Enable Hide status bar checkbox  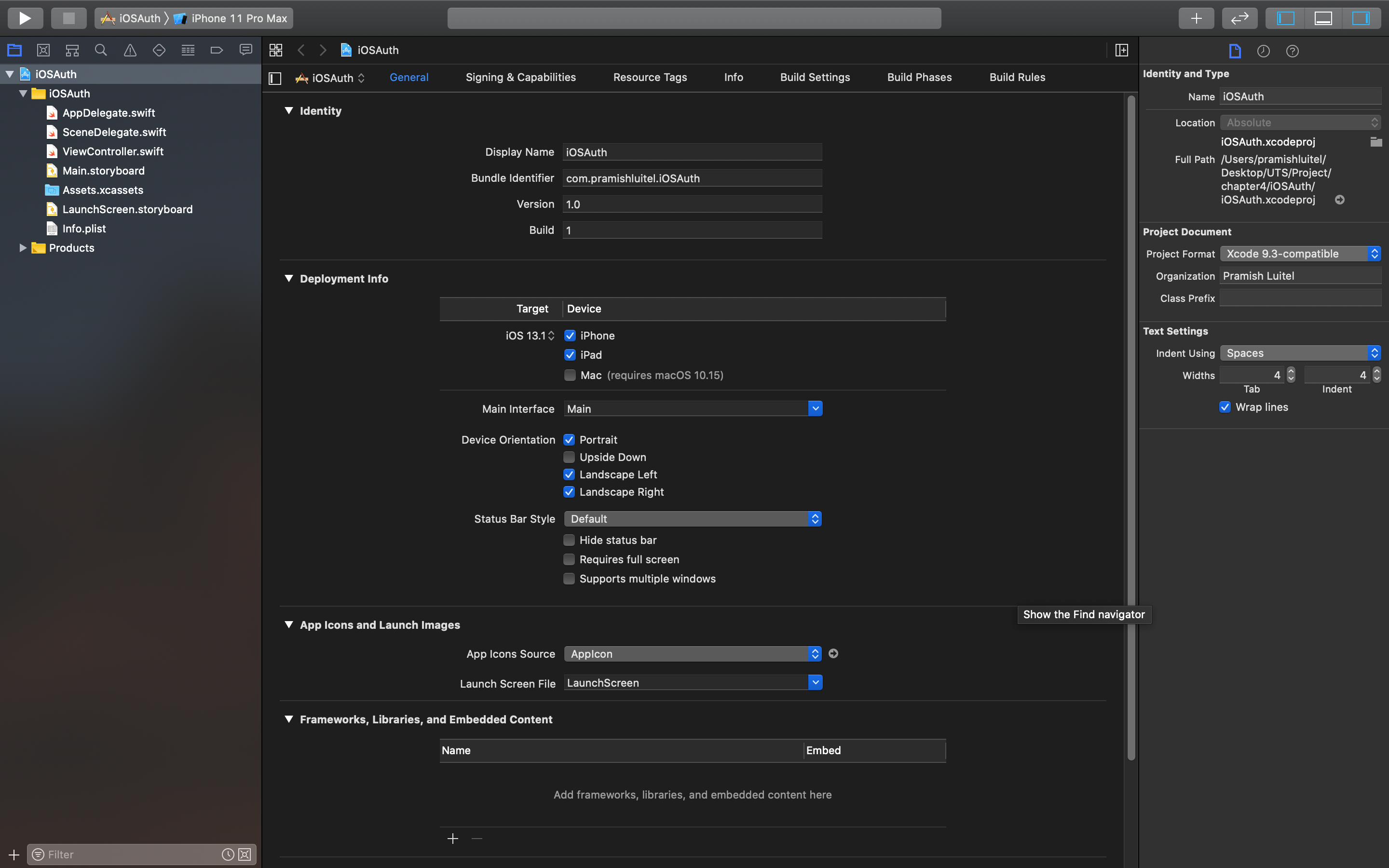[x=569, y=540]
